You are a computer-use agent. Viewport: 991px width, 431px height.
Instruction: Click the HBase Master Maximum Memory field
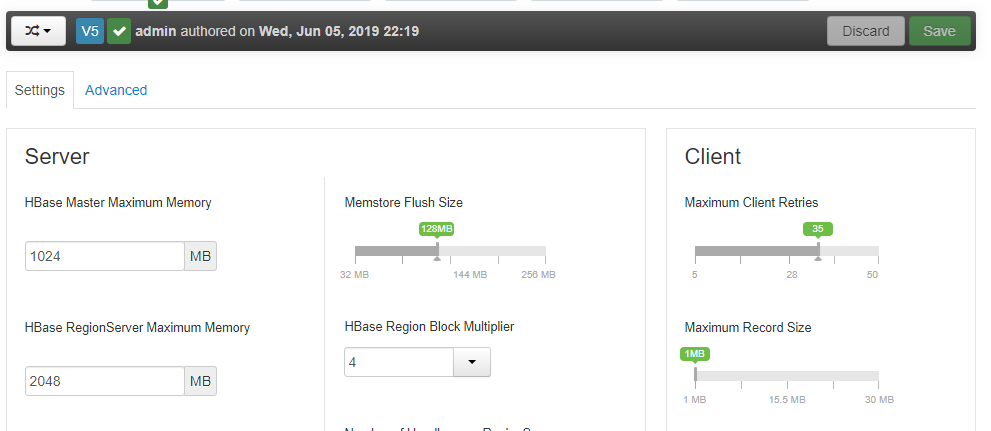[x=105, y=256]
